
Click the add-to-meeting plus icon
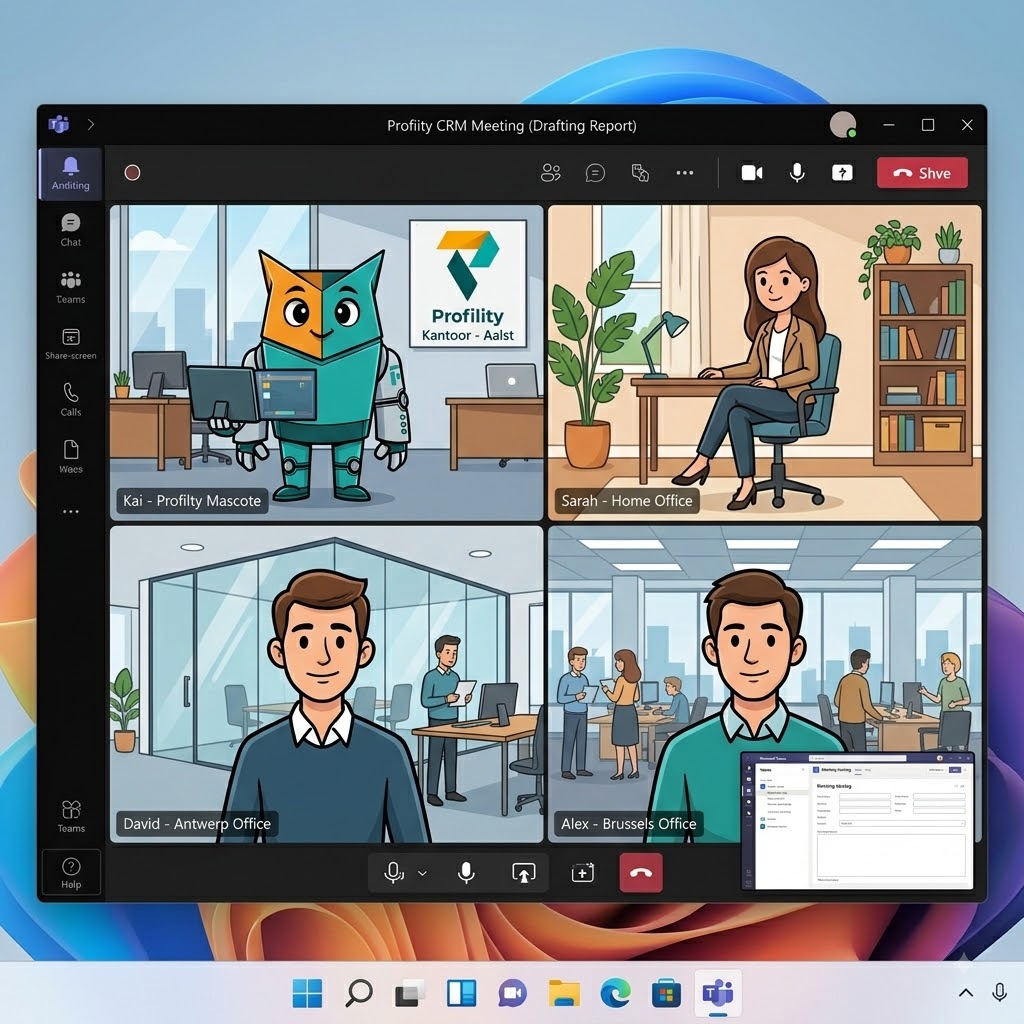(x=582, y=872)
